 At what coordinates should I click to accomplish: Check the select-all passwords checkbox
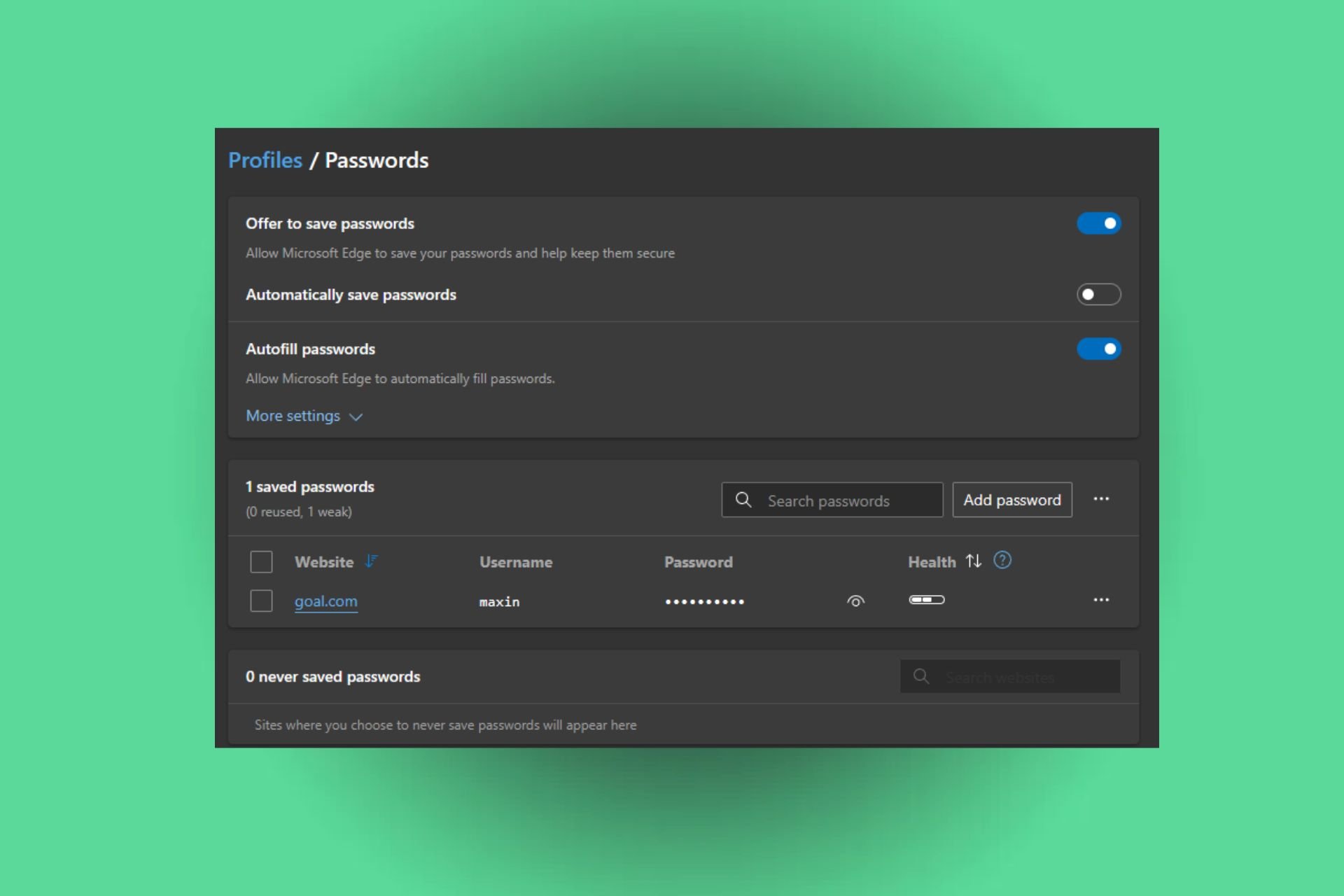tap(261, 561)
